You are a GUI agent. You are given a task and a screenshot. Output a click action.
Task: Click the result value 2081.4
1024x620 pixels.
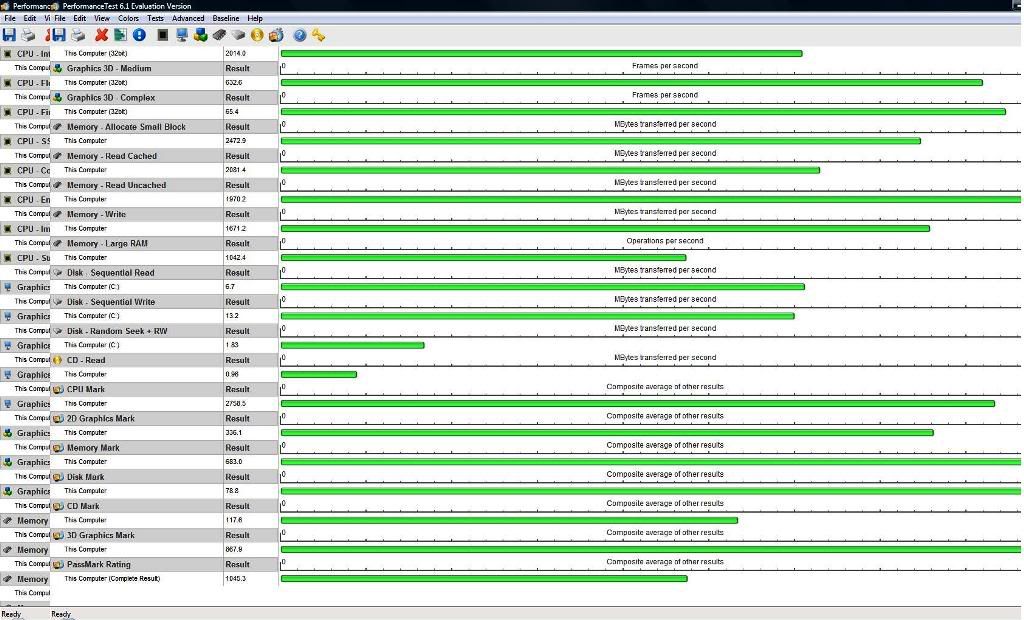(x=235, y=170)
